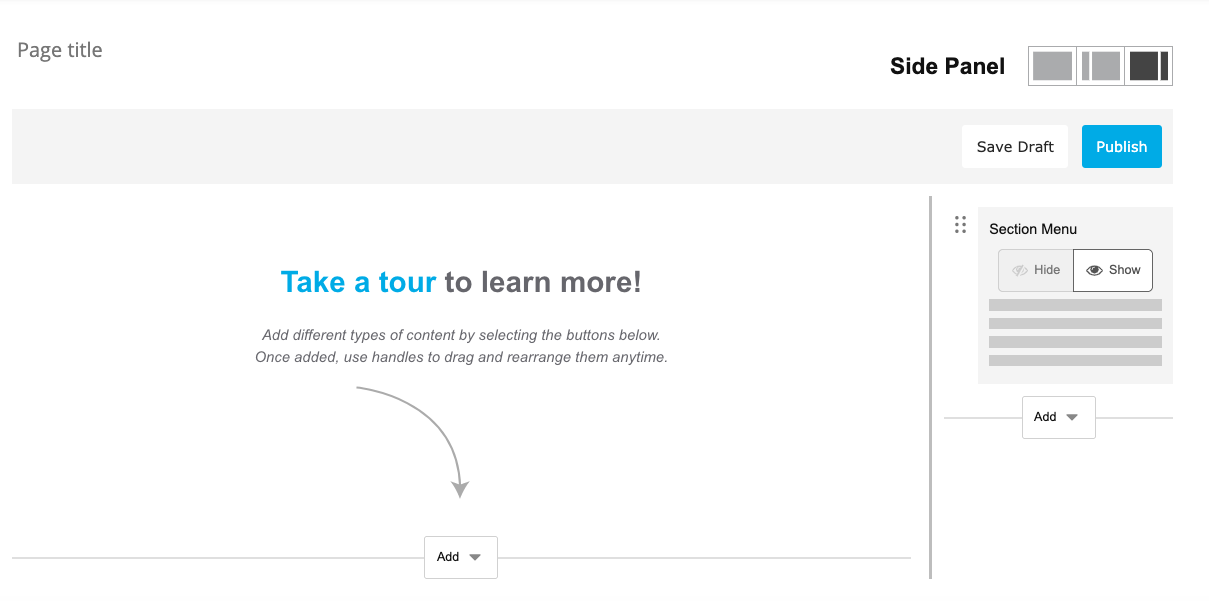
Task: Toggle the Show option in the Section Menu panel
Action: tap(1112, 270)
